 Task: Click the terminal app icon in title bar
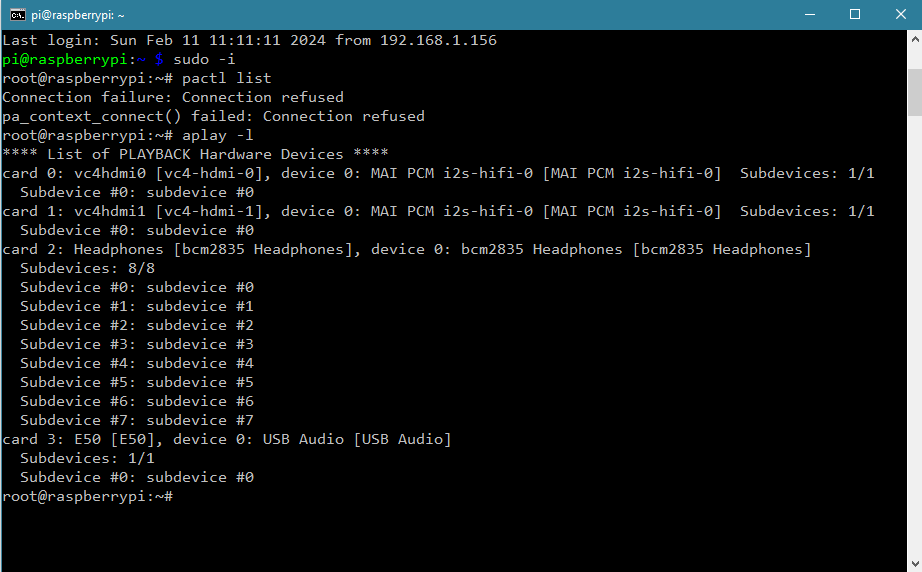tap(18, 15)
